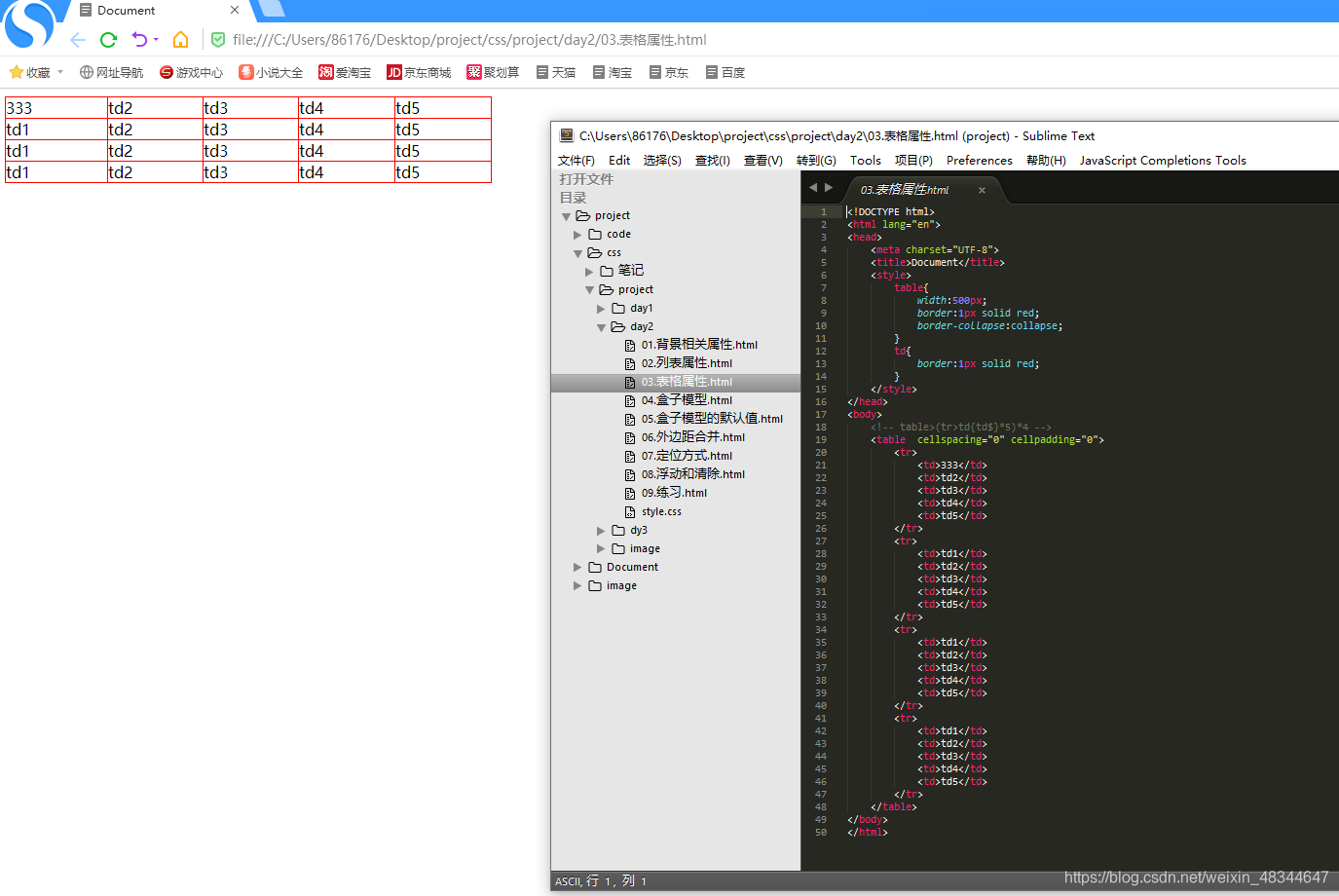Image resolution: width=1339 pixels, height=896 pixels.
Task: Reload the page with the refresh icon
Action: 108,40
